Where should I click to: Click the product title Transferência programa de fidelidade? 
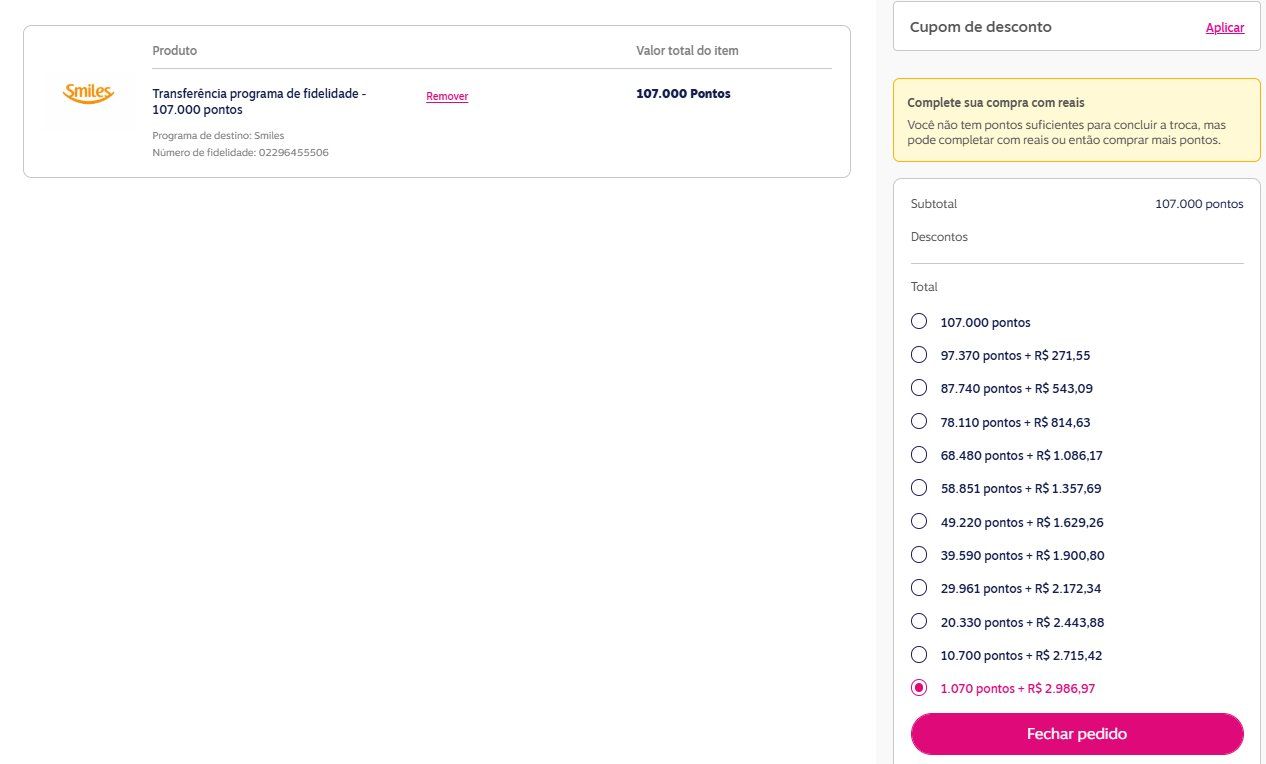click(x=259, y=101)
